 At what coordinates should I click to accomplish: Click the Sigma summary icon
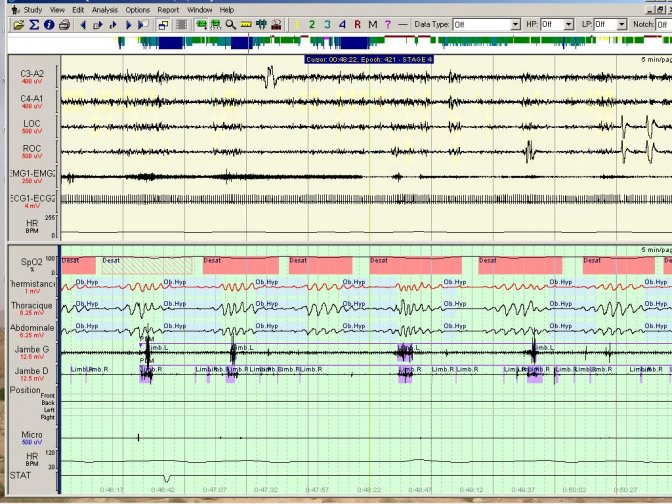(34, 25)
